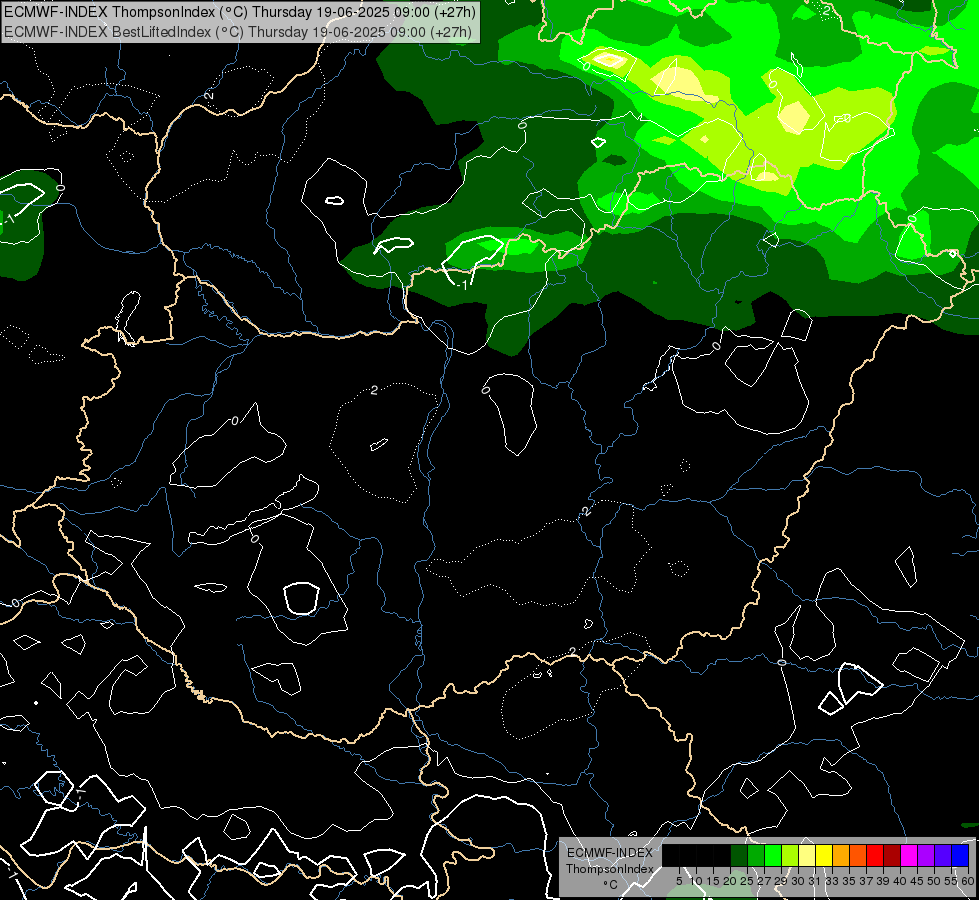Click the legend tick value 27
The width and height of the screenshot is (979, 900).
(764, 881)
